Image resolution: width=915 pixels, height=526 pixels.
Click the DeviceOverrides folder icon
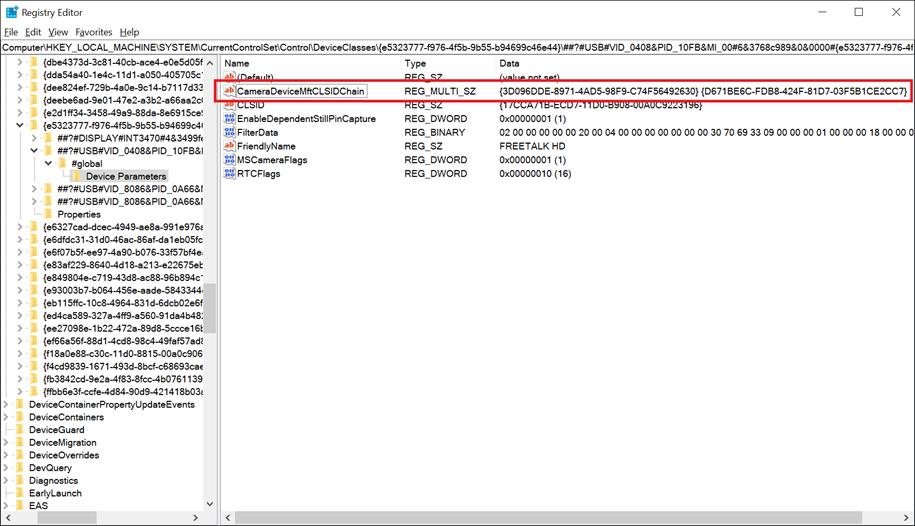pos(20,455)
